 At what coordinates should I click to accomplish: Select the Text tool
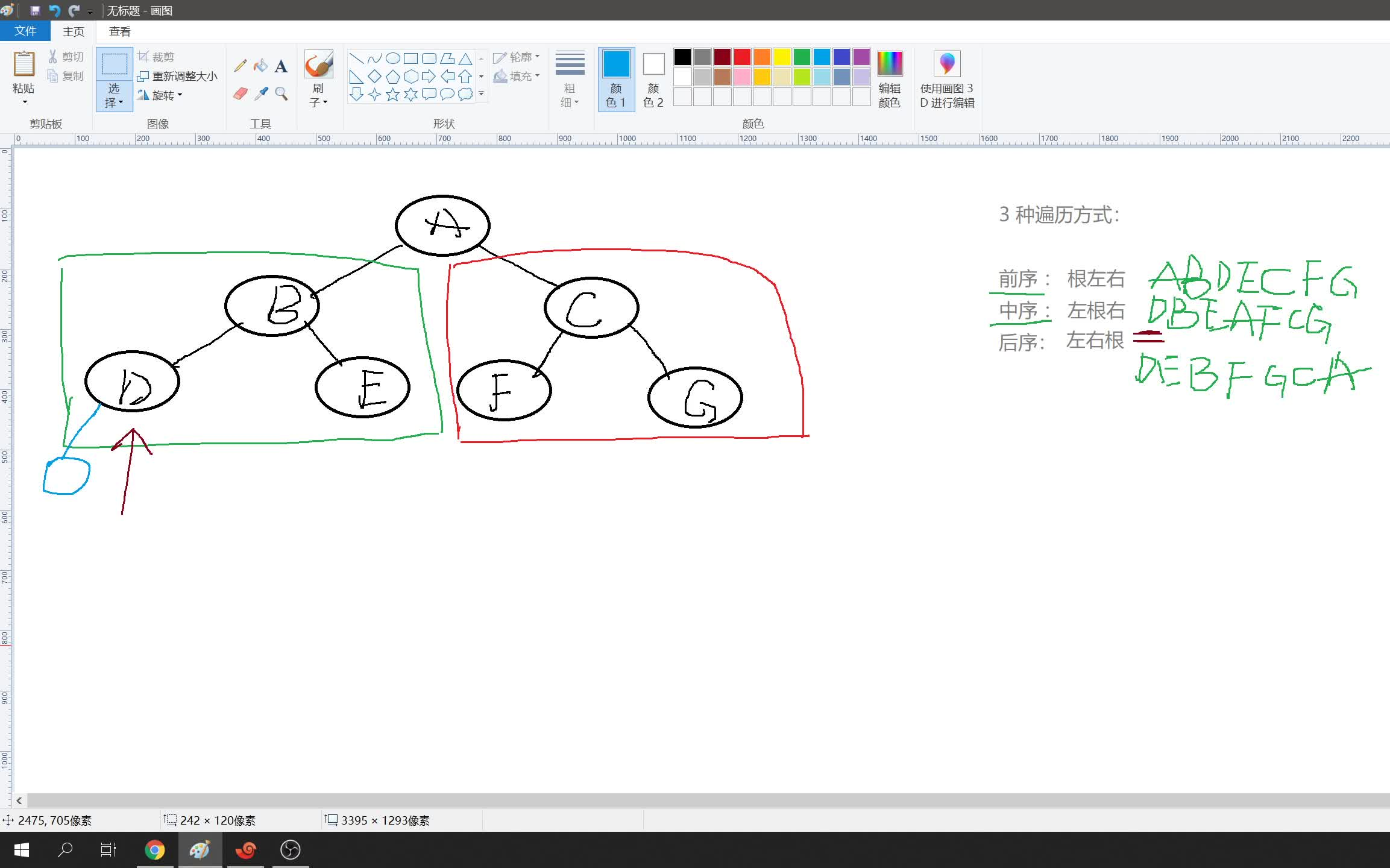[281, 66]
